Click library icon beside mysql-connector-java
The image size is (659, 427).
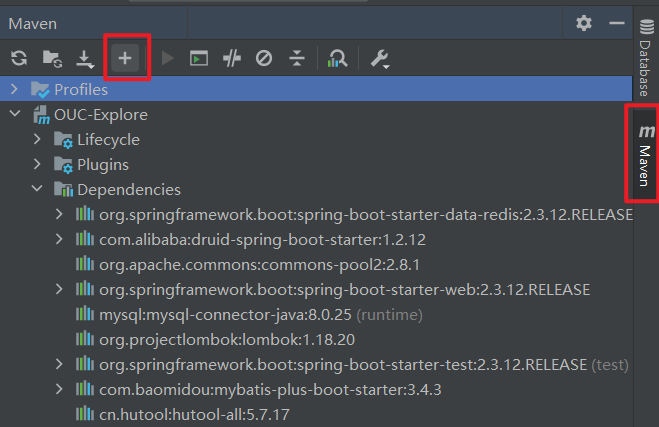tap(85, 314)
